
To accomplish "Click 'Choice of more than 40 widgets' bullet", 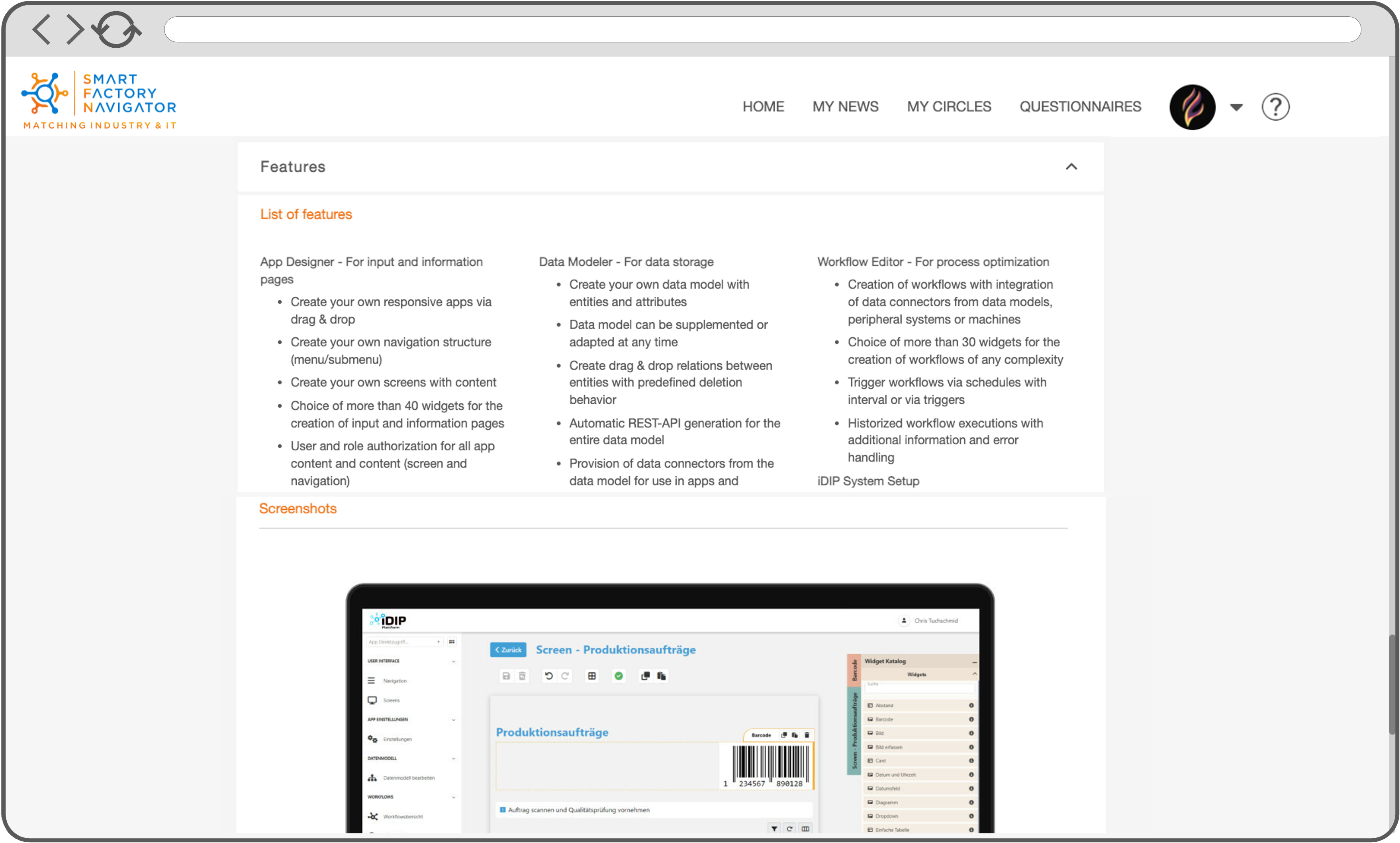I will tap(397, 414).
